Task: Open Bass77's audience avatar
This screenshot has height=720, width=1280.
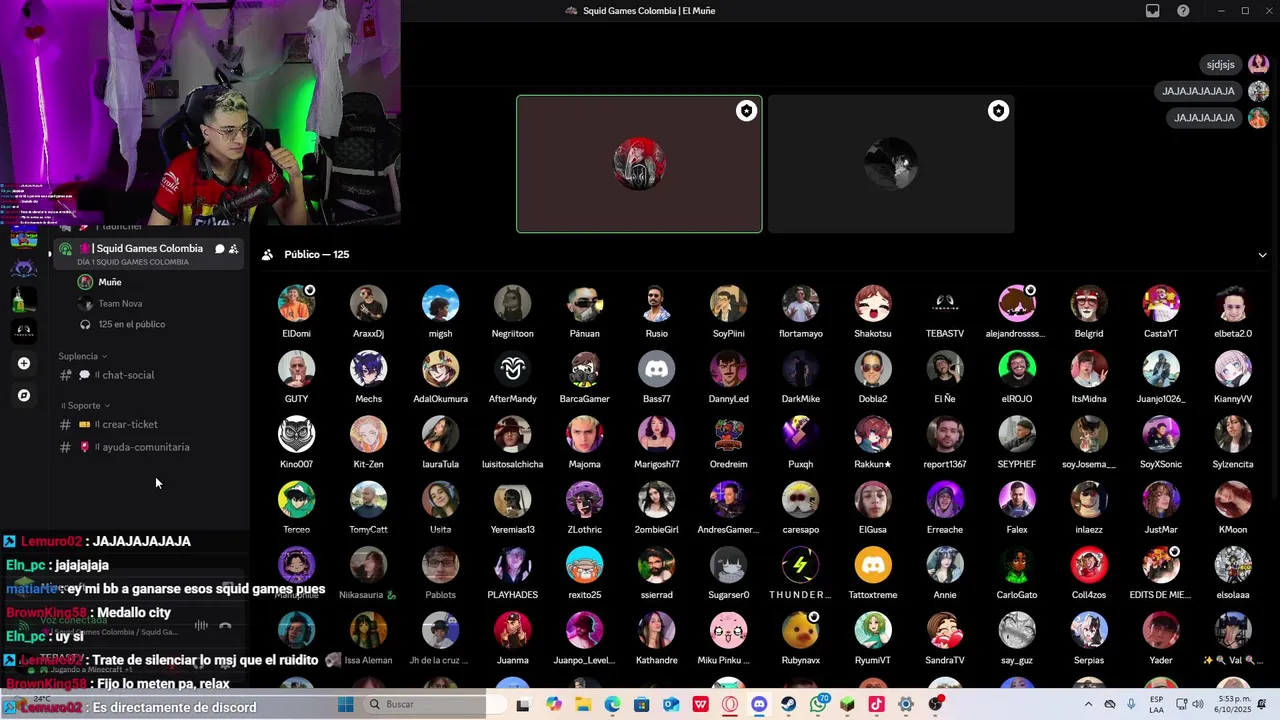Action: click(x=656, y=369)
